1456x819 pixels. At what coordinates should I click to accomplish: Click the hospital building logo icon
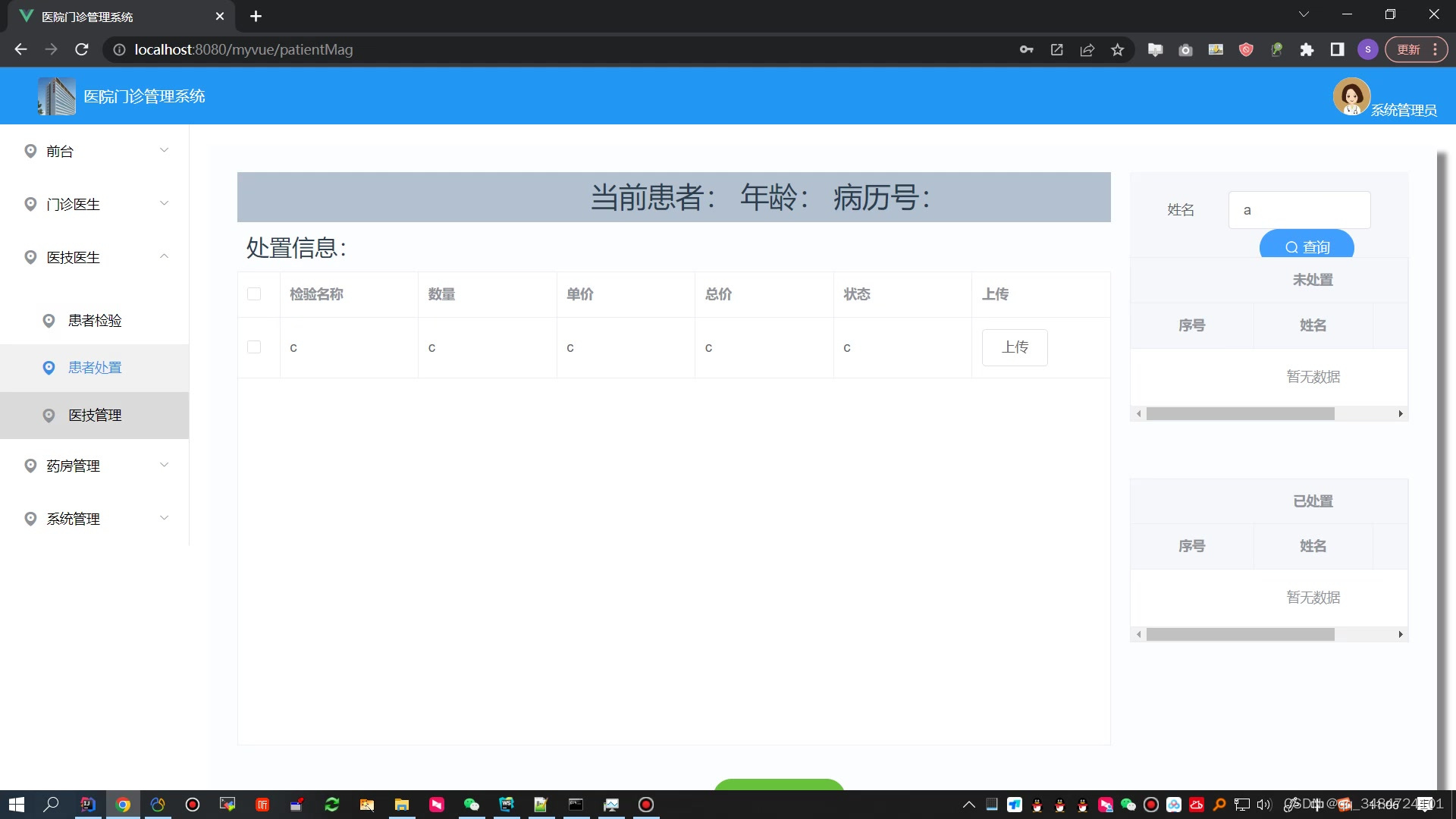click(57, 96)
